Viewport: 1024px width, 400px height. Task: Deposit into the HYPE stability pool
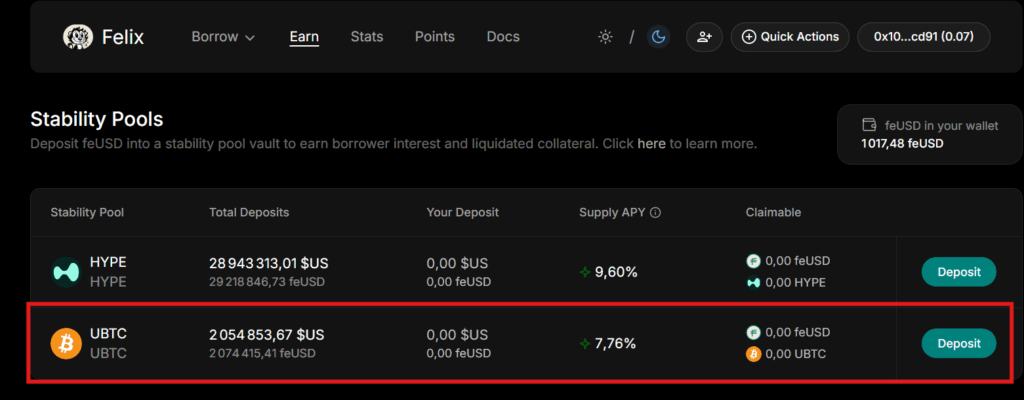pyautogui.click(x=959, y=272)
